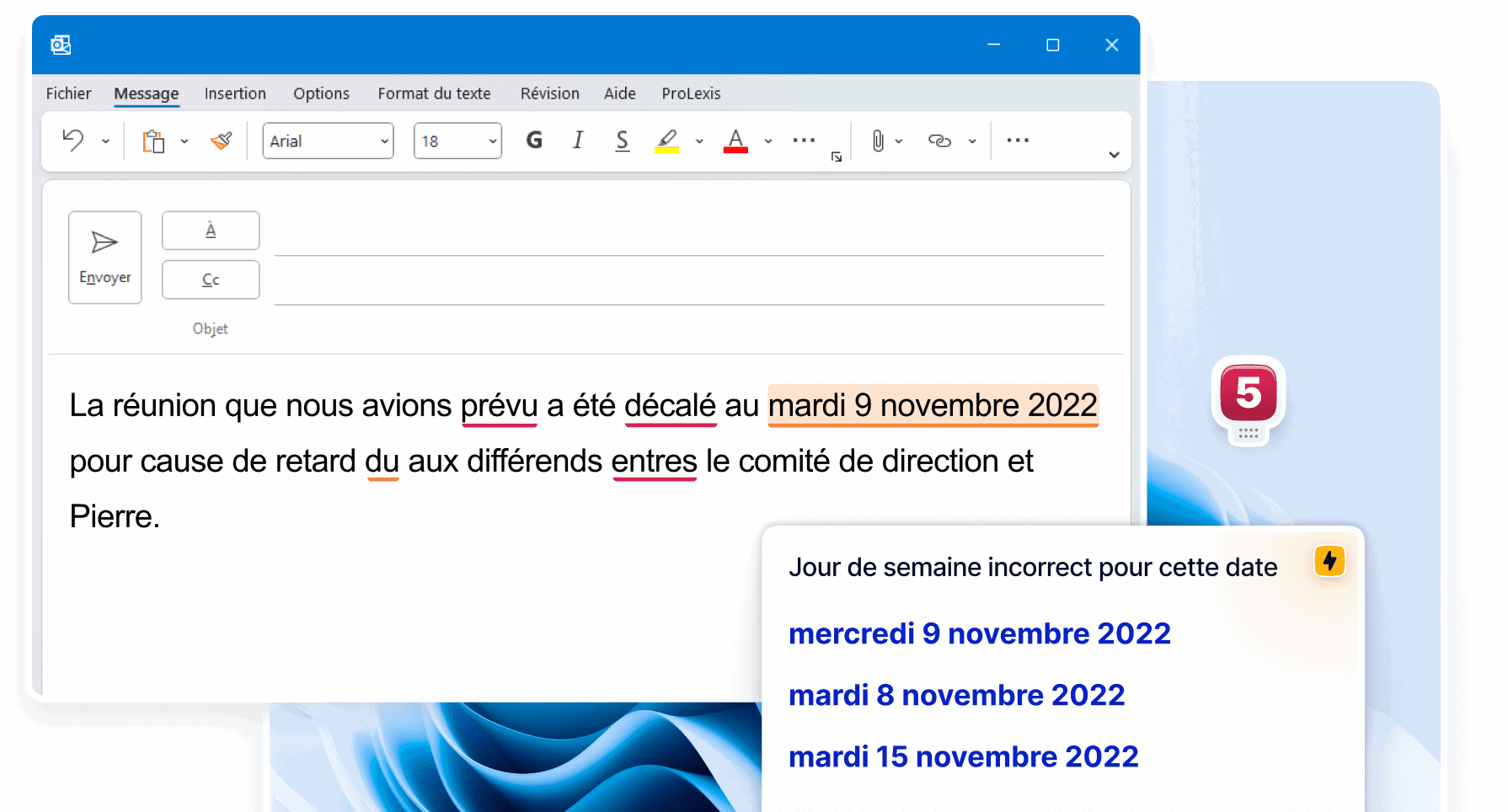Image resolution: width=1508 pixels, height=812 pixels.
Task: Click the grip dots below ProLexis badge
Action: point(1249,434)
